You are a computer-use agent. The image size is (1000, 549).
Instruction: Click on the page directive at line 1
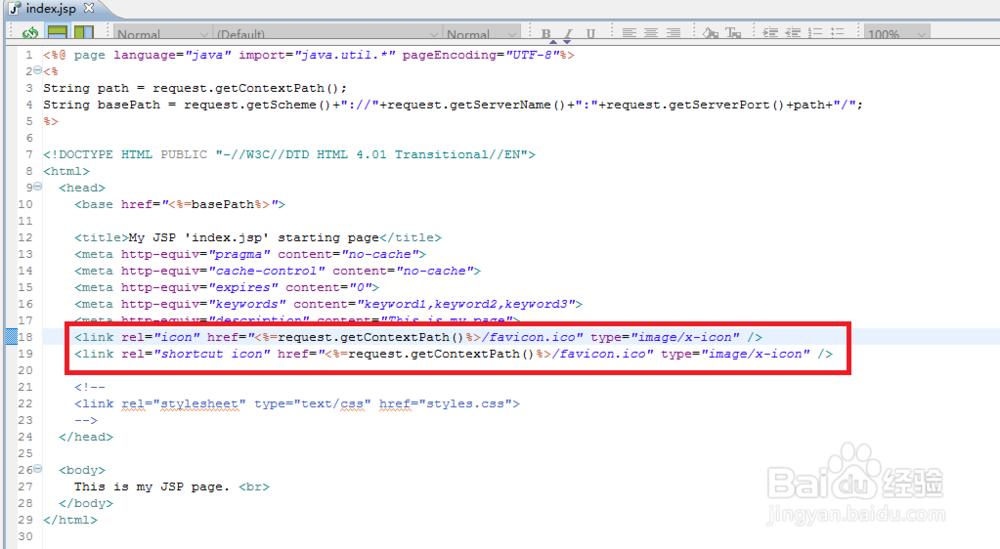pos(309,55)
